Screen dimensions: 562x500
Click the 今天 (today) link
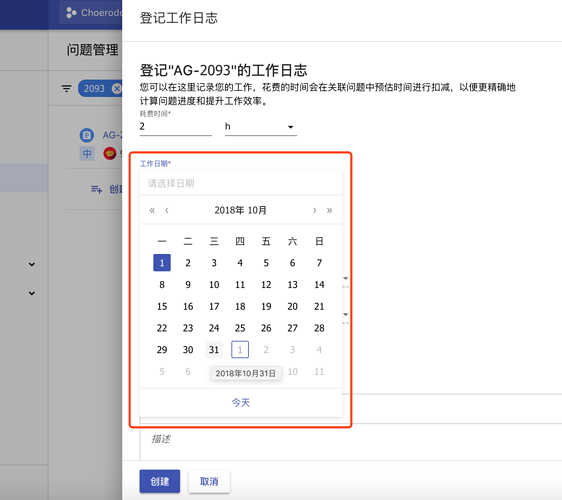[x=240, y=403]
